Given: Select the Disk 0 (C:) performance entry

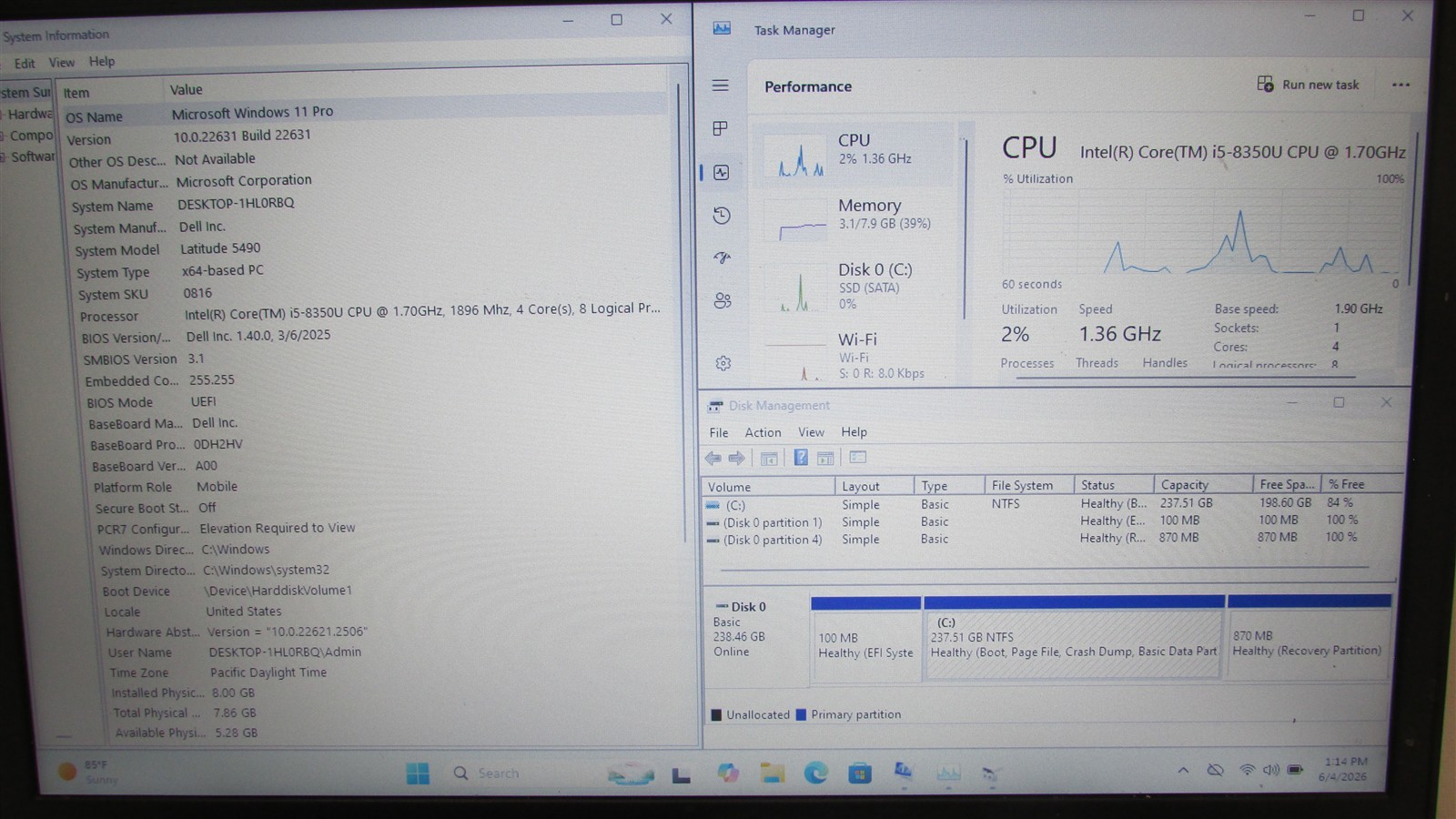Looking at the screenshot, I should 855,285.
